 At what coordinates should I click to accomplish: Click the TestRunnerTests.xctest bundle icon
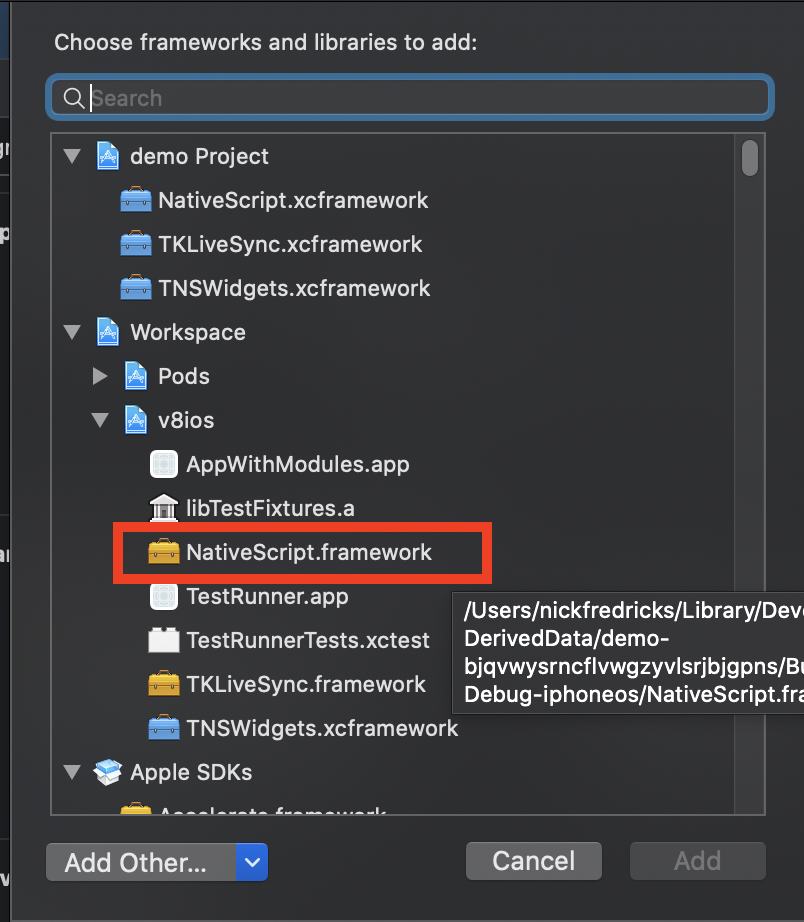click(x=164, y=640)
